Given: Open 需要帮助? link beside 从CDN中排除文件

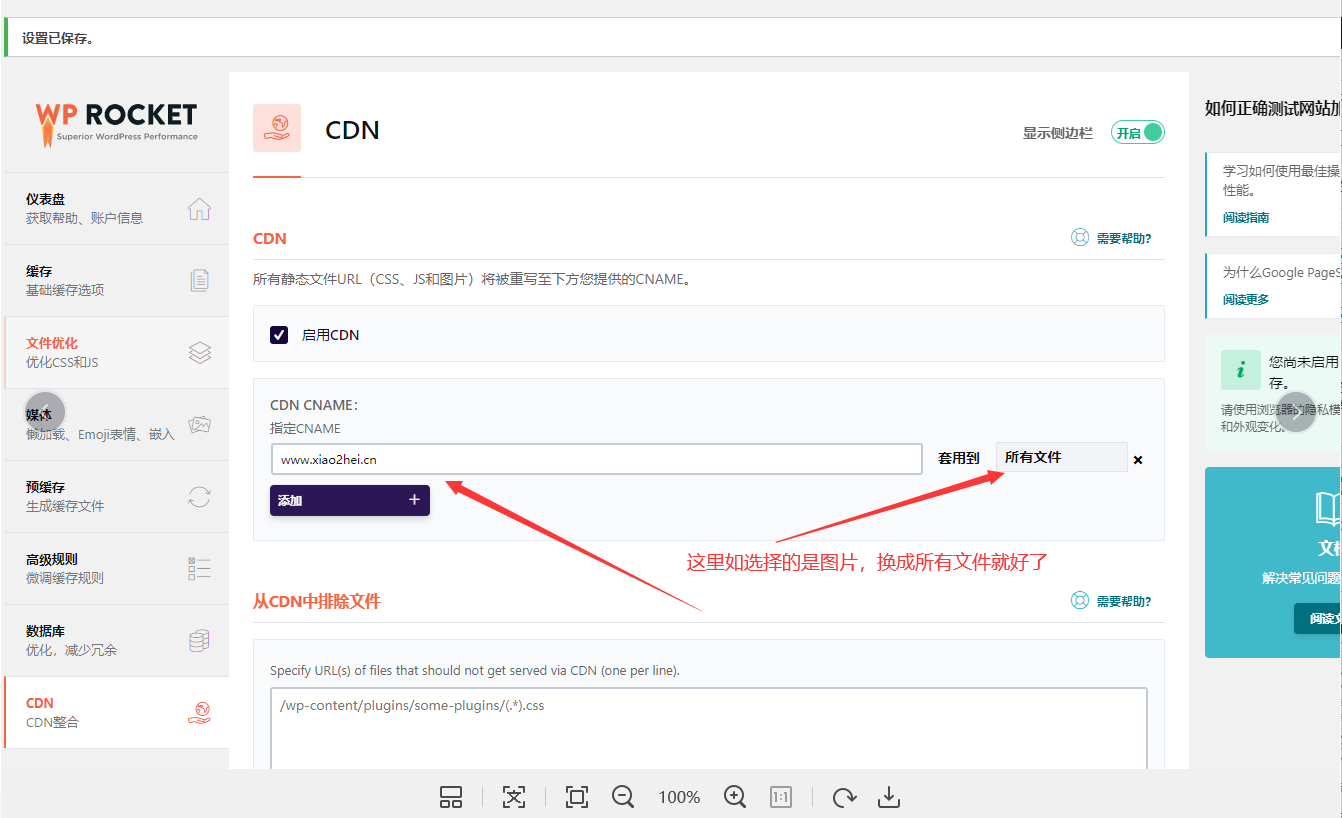Looking at the screenshot, I should (x=1111, y=601).
